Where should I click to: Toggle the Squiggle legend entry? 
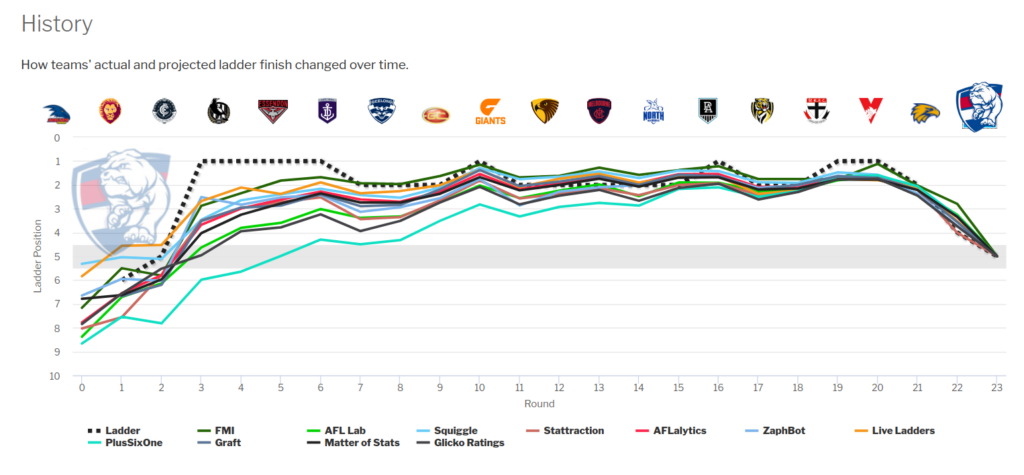pos(447,431)
